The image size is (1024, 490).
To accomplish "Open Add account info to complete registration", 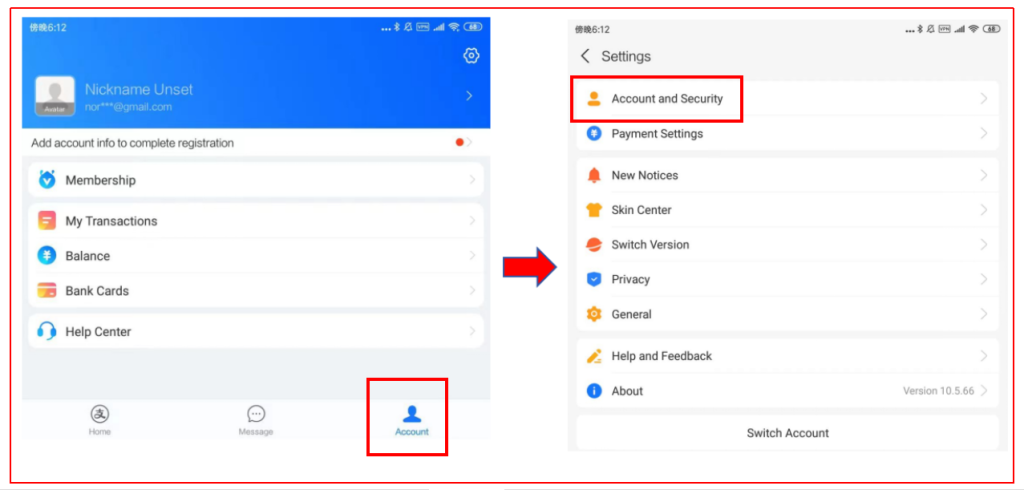I will 256,142.
